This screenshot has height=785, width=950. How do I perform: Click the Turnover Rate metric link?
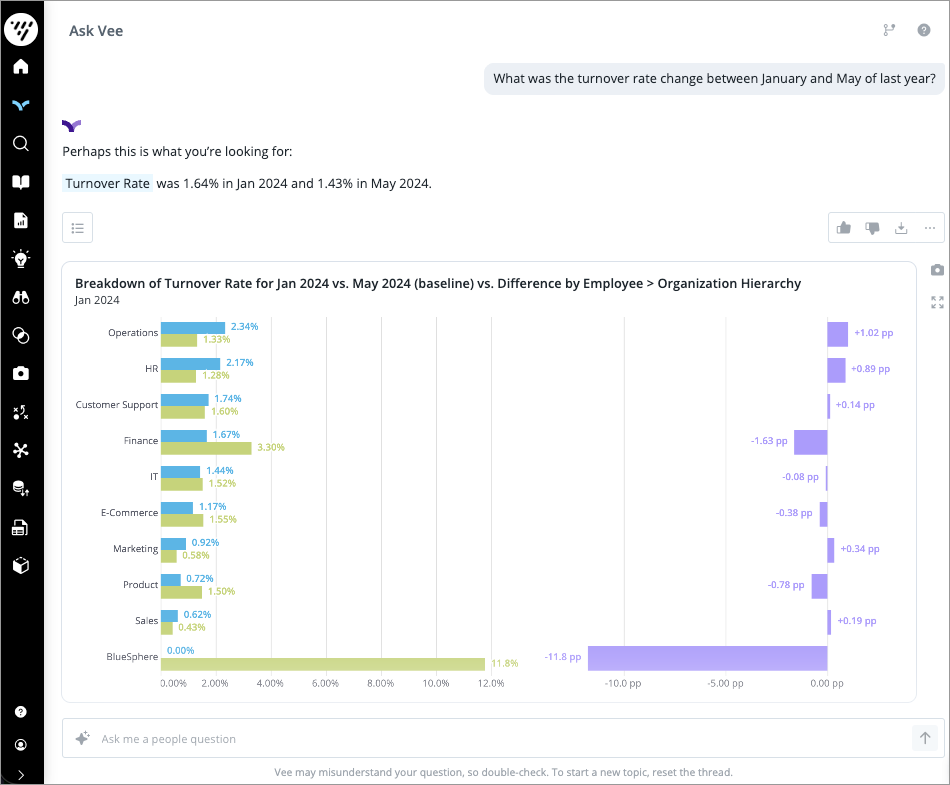[108, 184]
